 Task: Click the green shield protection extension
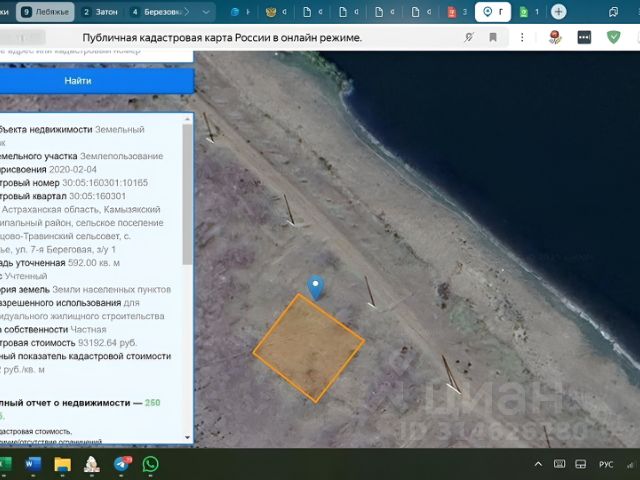[x=613, y=37]
